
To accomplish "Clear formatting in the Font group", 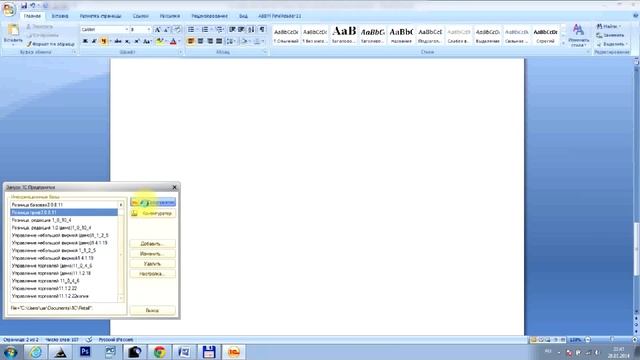I will point(178,30).
